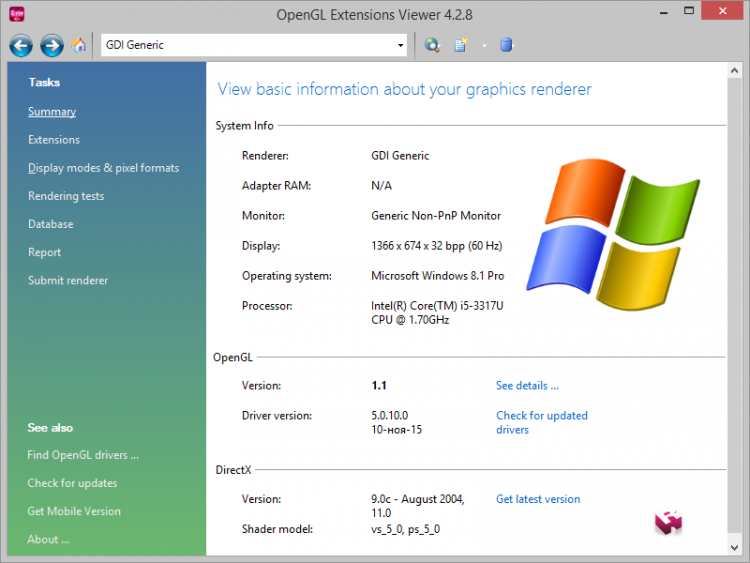Image resolution: width=750 pixels, height=563 pixels.
Task: Open the Summary task
Action: pos(52,111)
